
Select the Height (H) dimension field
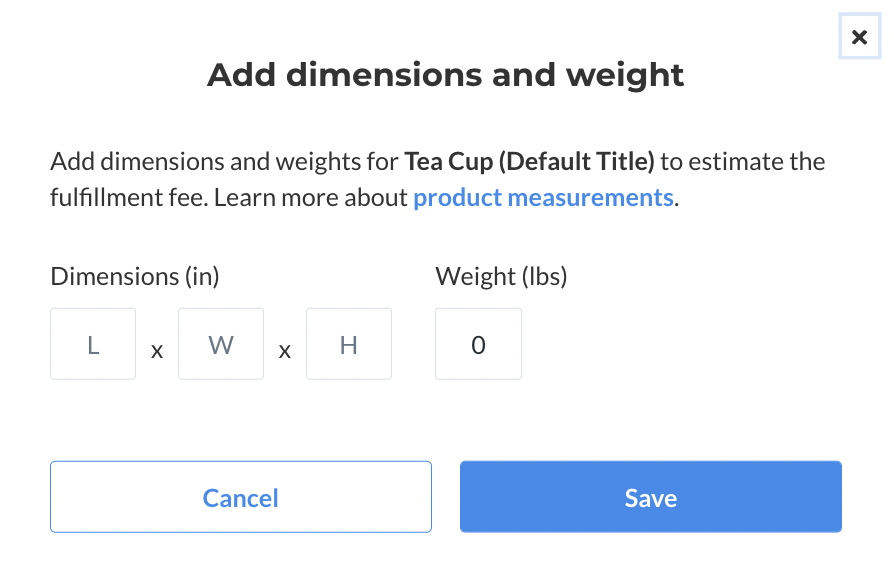pyautogui.click(x=349, y=344)
